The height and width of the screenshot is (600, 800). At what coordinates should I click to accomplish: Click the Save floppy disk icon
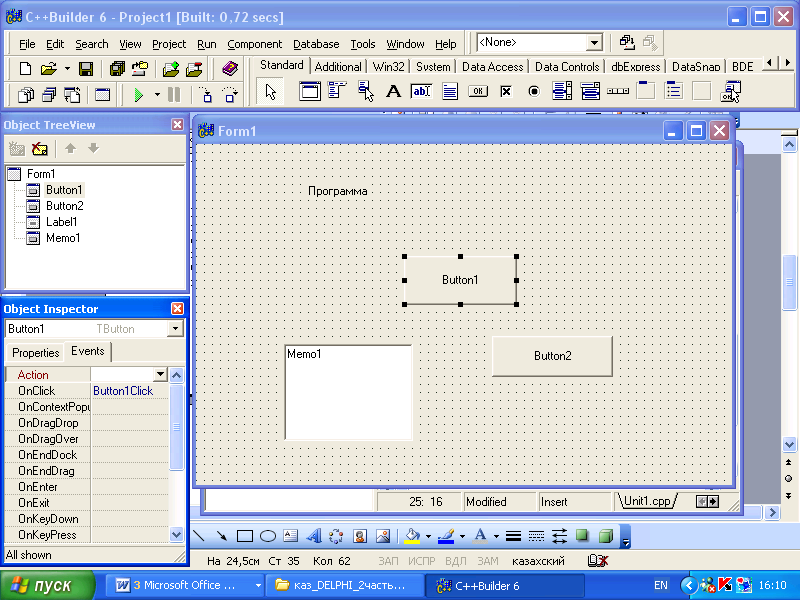pos(86,68)
